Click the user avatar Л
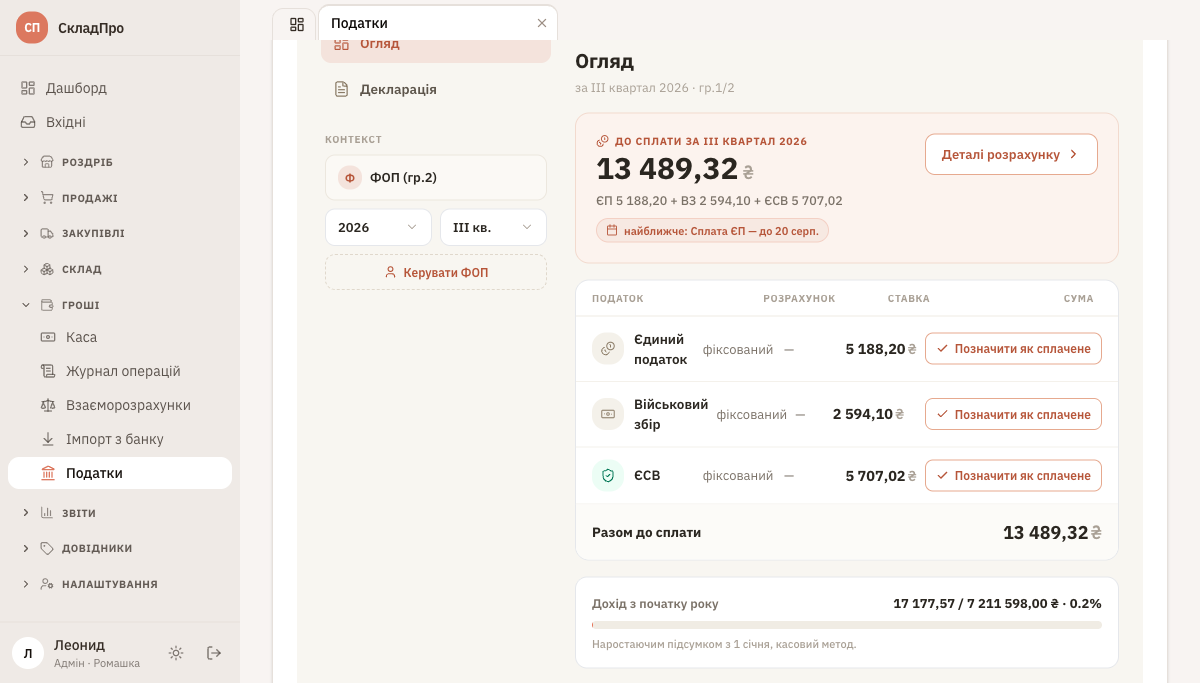Screen dimensions: 1200x683 [x=28, y=653]
